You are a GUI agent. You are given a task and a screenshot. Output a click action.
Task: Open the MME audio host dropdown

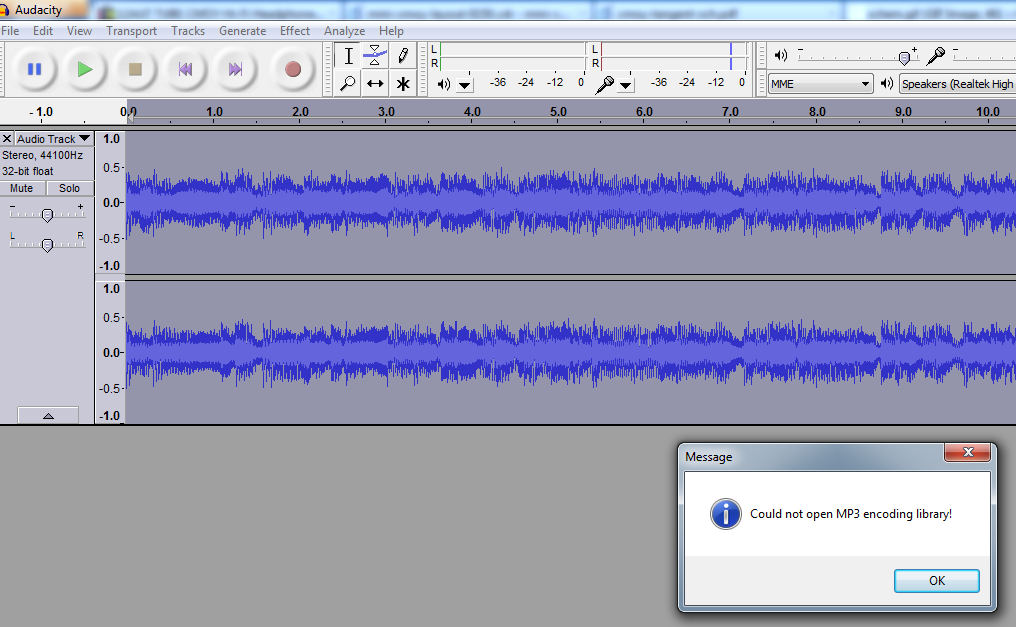click(820, 84)
